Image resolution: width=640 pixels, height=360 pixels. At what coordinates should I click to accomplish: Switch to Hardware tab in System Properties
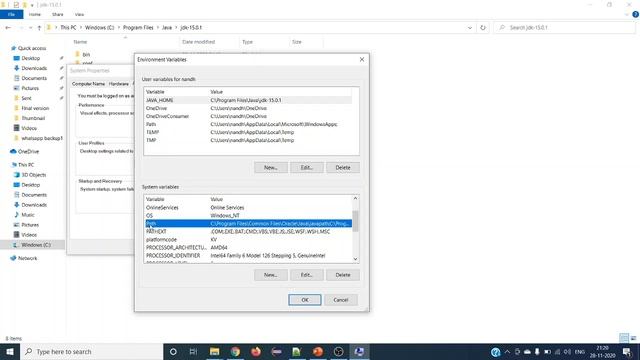tap(119, 84)
